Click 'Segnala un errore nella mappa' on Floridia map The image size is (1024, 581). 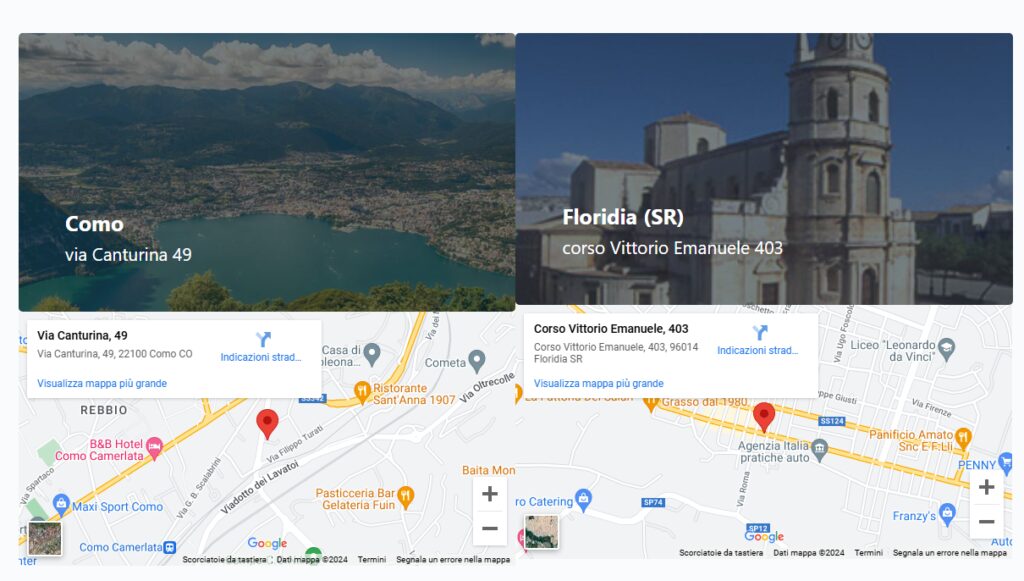(949, 553)
